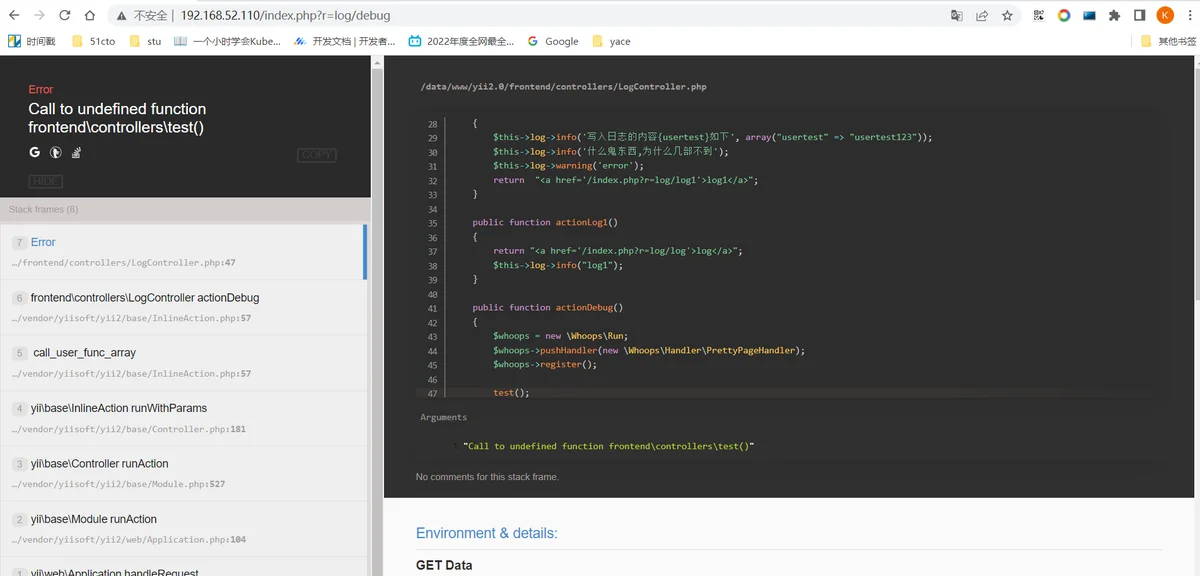This screenshot has width=1200, height=576.
Task: Search the error on Google
Action: [x=34, y=152]
